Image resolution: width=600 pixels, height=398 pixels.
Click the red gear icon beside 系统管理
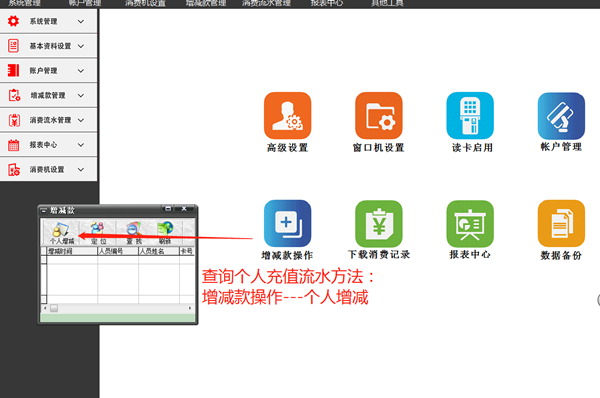(13, 21)
